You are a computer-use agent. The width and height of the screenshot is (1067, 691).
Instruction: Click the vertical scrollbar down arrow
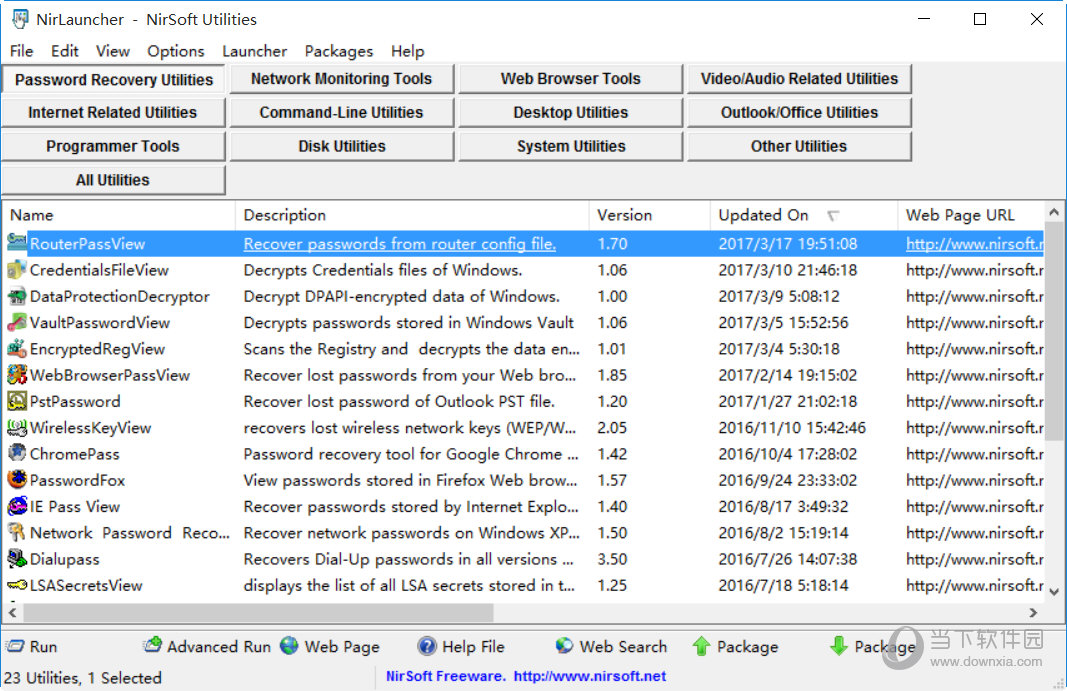click(x=1054, y=592)
